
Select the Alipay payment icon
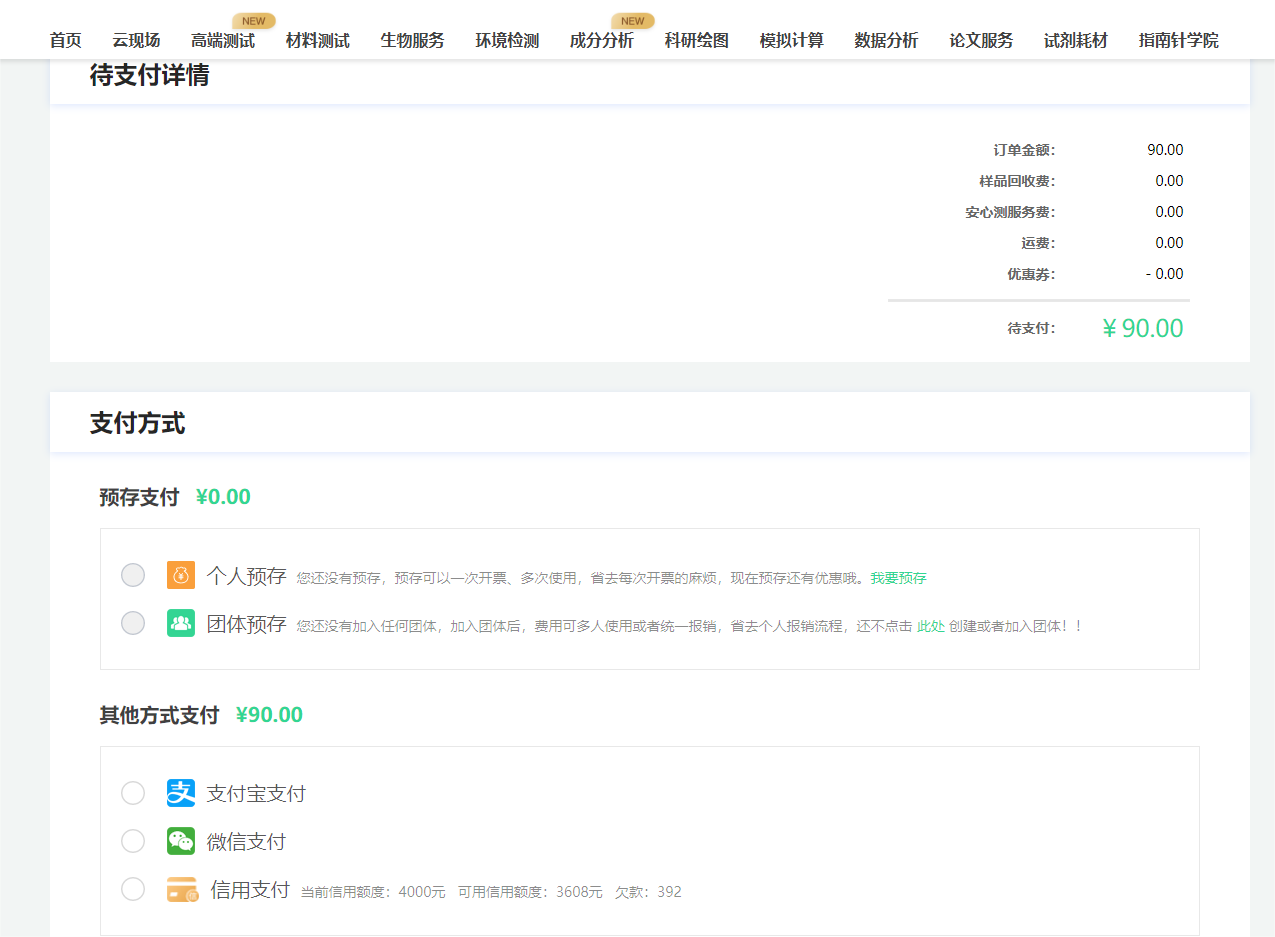pos(180,792)
